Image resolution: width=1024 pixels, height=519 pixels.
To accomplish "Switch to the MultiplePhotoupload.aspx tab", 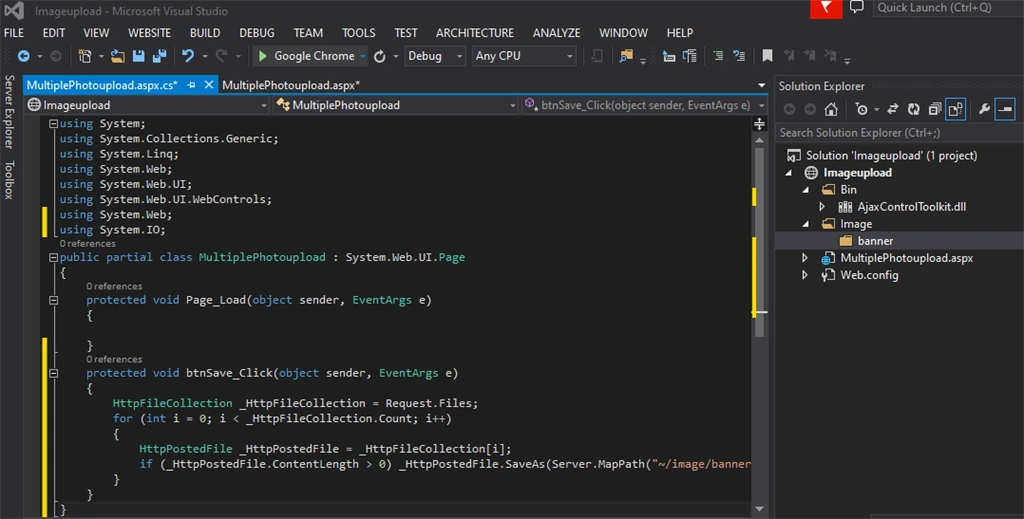I will point(291,85).
